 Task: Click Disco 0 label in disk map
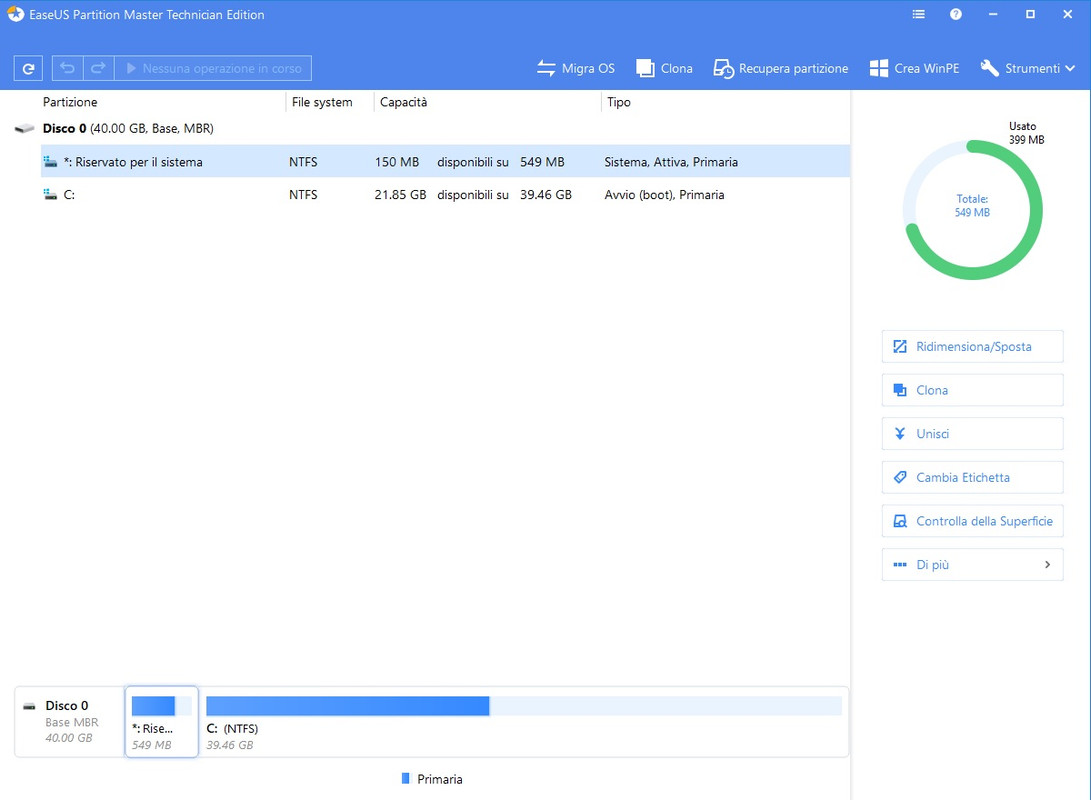67,705
